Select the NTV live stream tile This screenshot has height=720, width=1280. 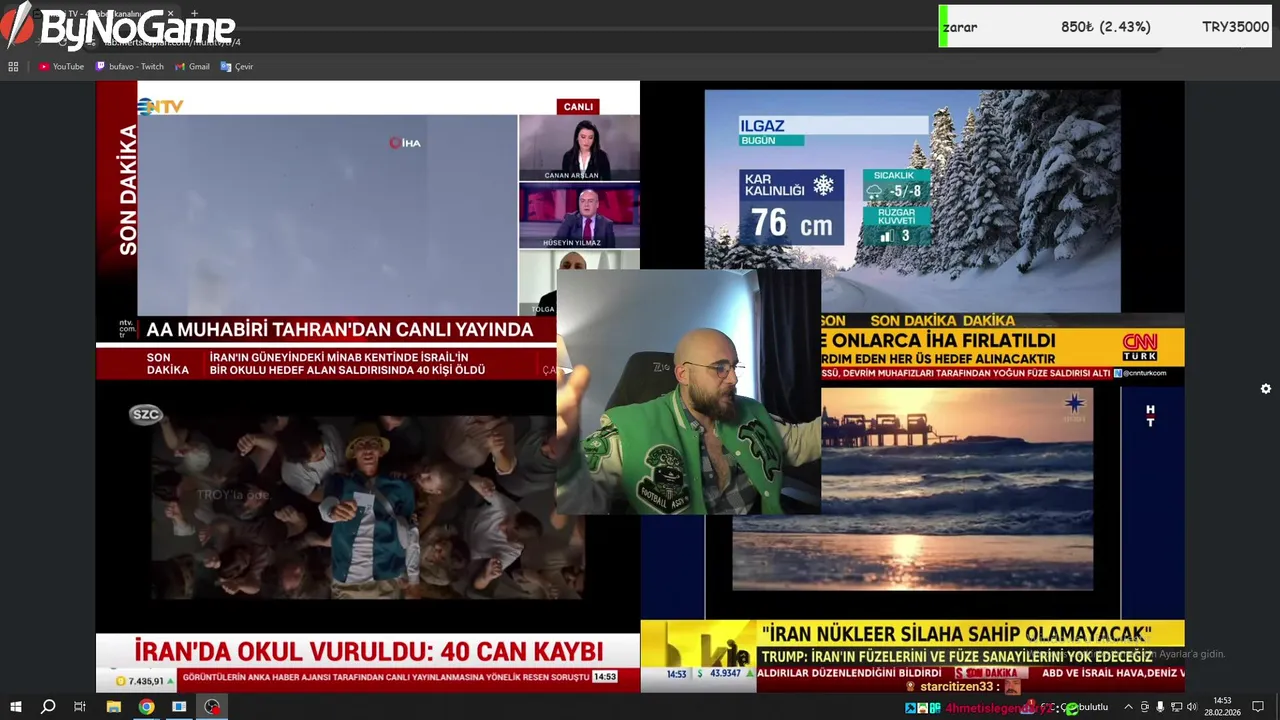coord(367,230)
